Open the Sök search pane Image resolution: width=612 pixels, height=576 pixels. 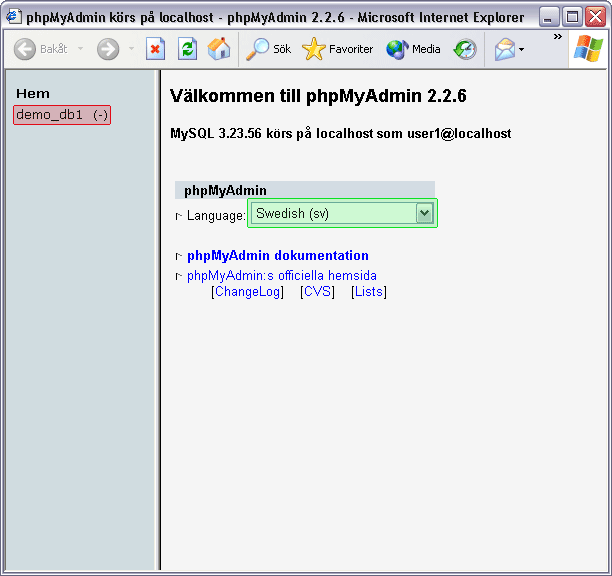point(269,49)
